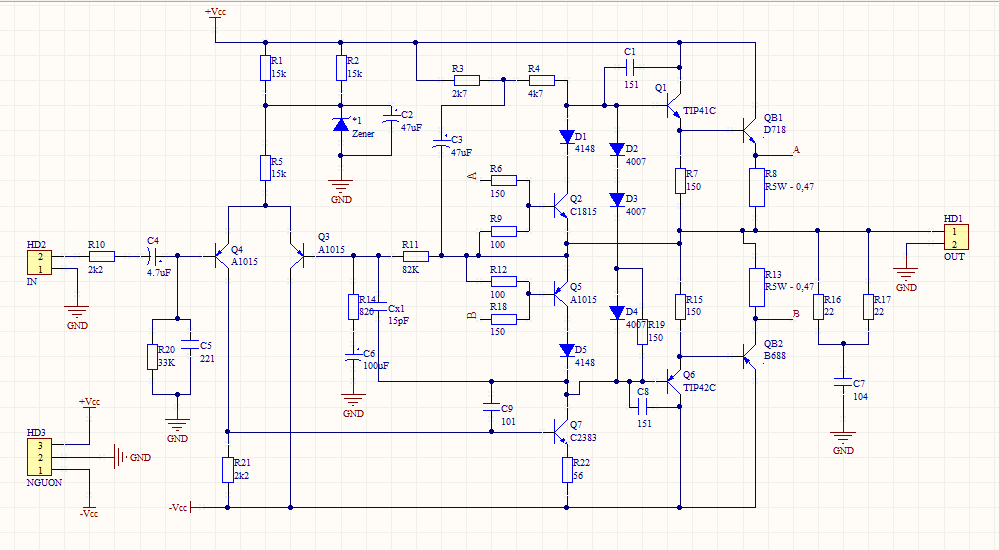Select the Cx1 designator label
Image resolution: width=999 pixels, height=550 pixels.
click(396, 308)
